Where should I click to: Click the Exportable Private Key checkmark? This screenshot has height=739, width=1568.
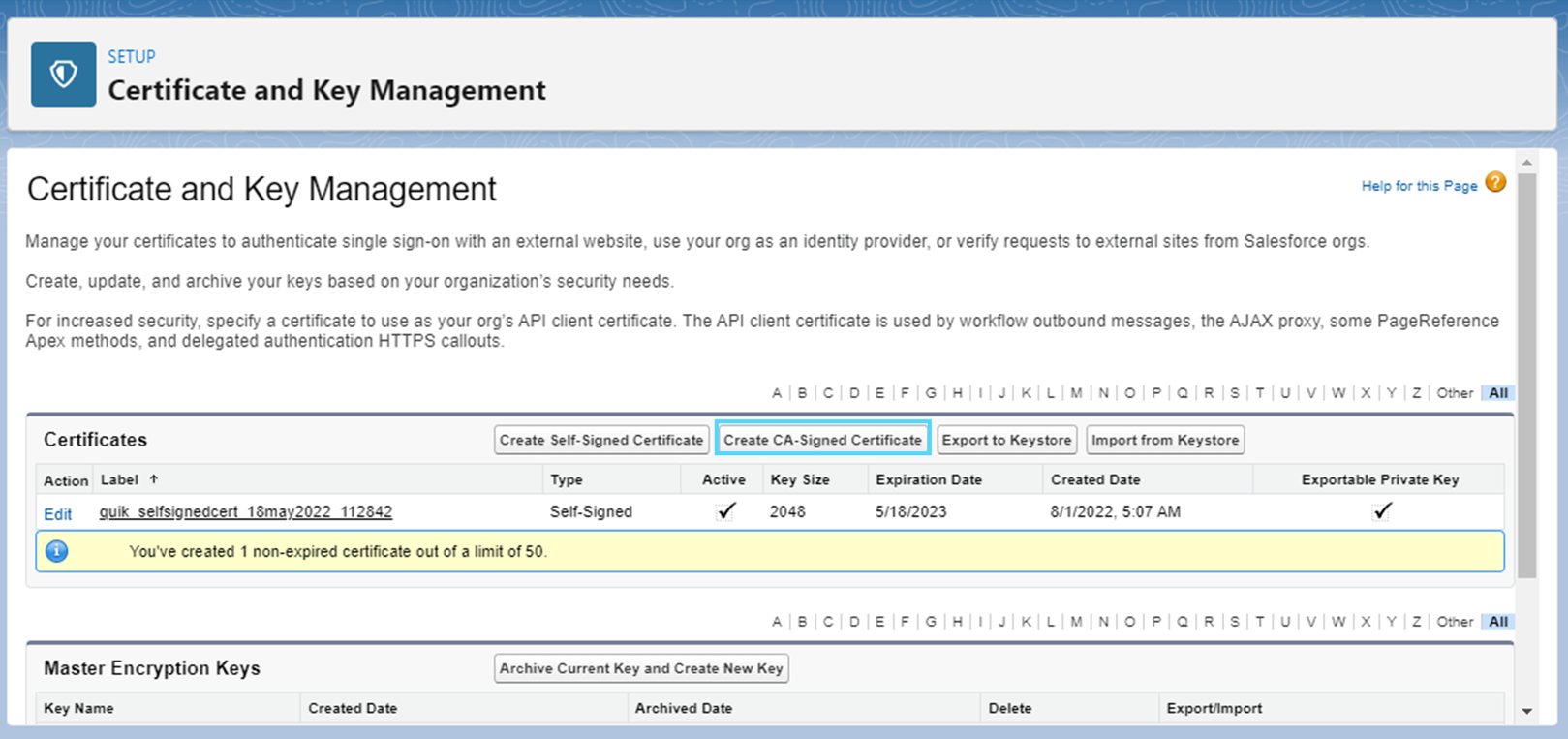[1382, 510]
